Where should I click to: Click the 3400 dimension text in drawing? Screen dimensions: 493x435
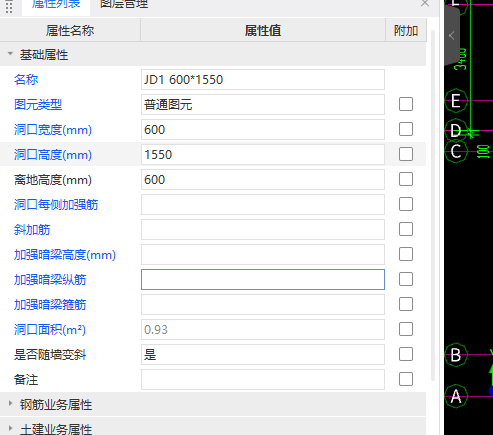coord(461,59)
